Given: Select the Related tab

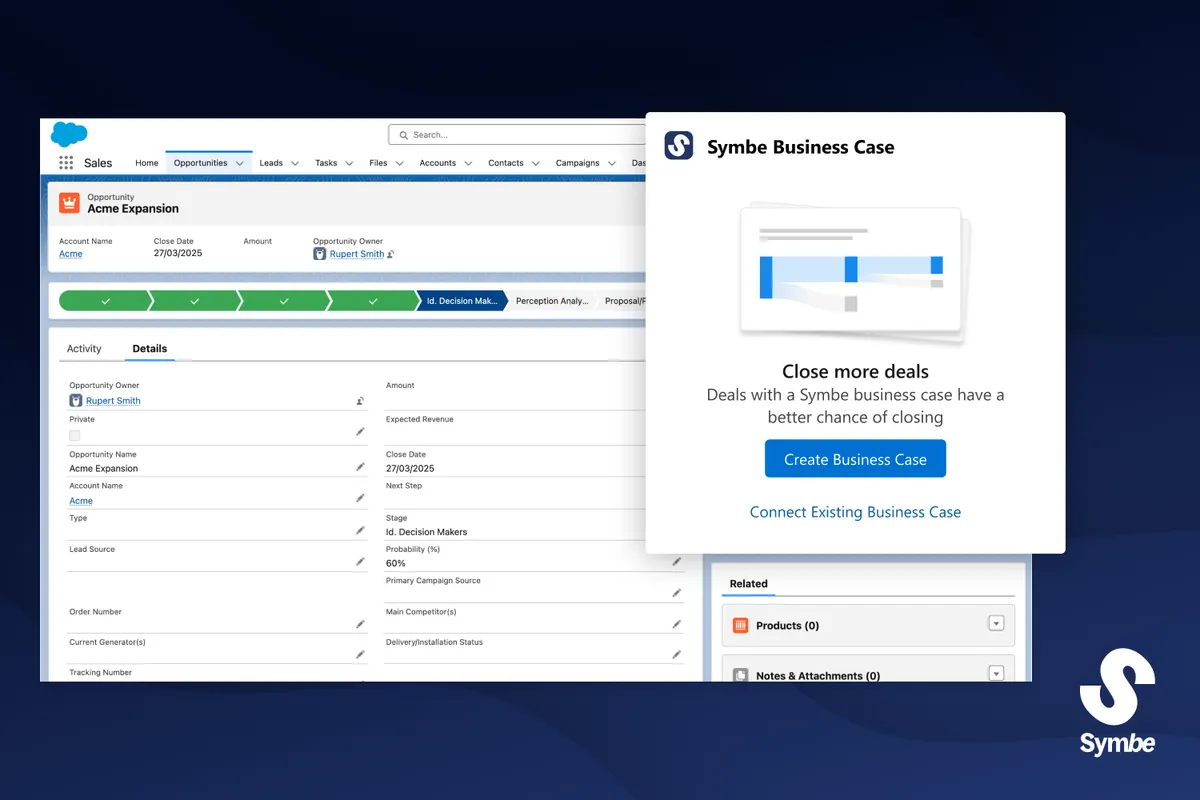Looking at the screenshot, I should click(748, 584).
